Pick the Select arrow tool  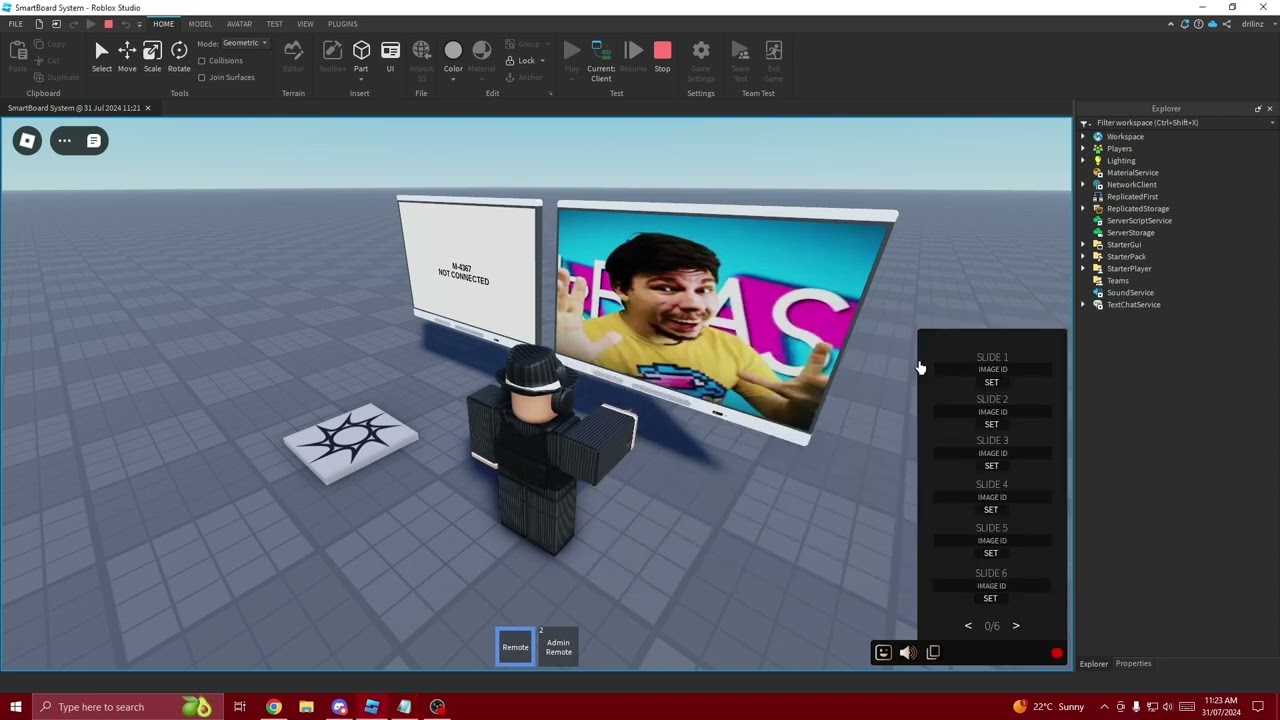click(102, 56)
